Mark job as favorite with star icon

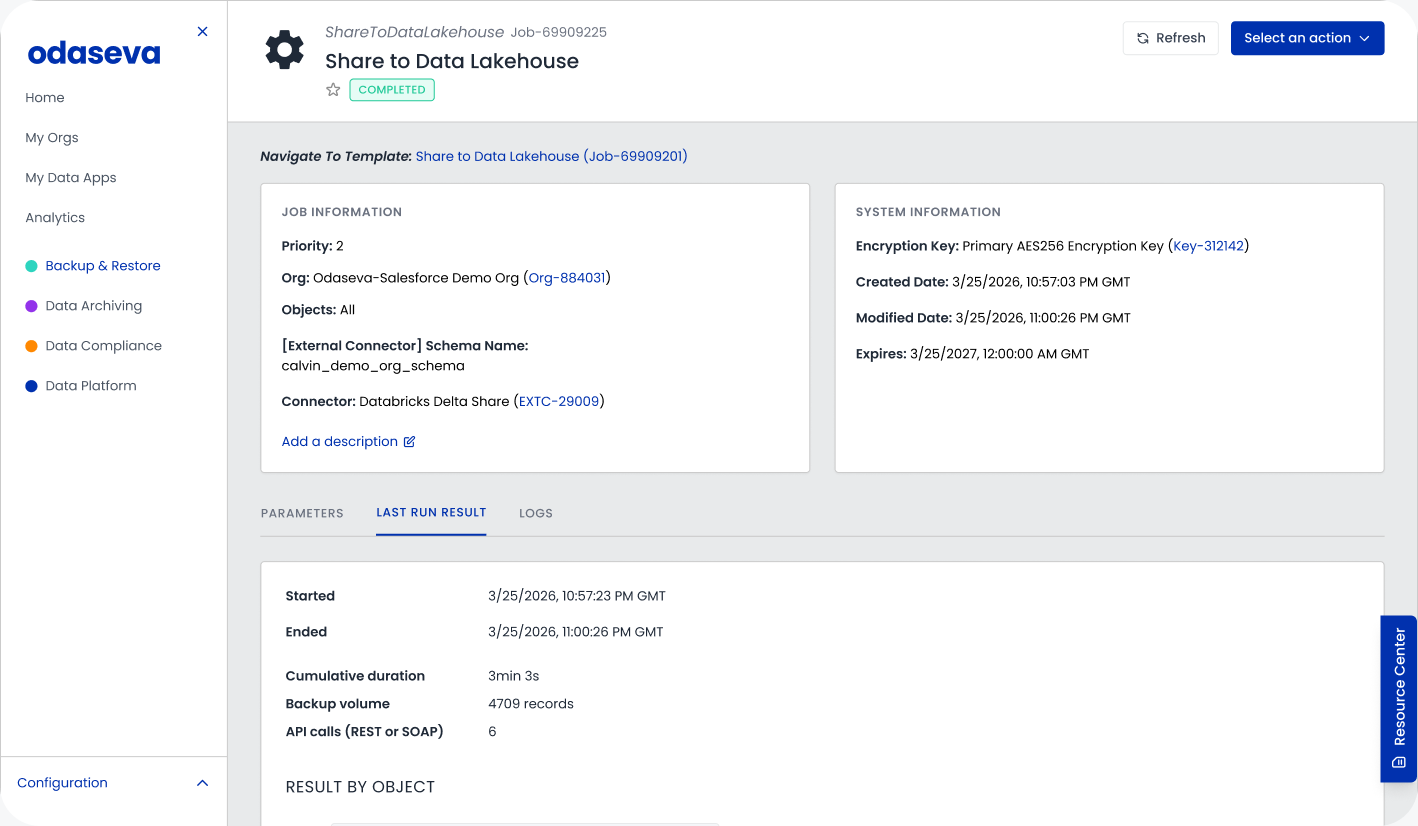[333, 90]
